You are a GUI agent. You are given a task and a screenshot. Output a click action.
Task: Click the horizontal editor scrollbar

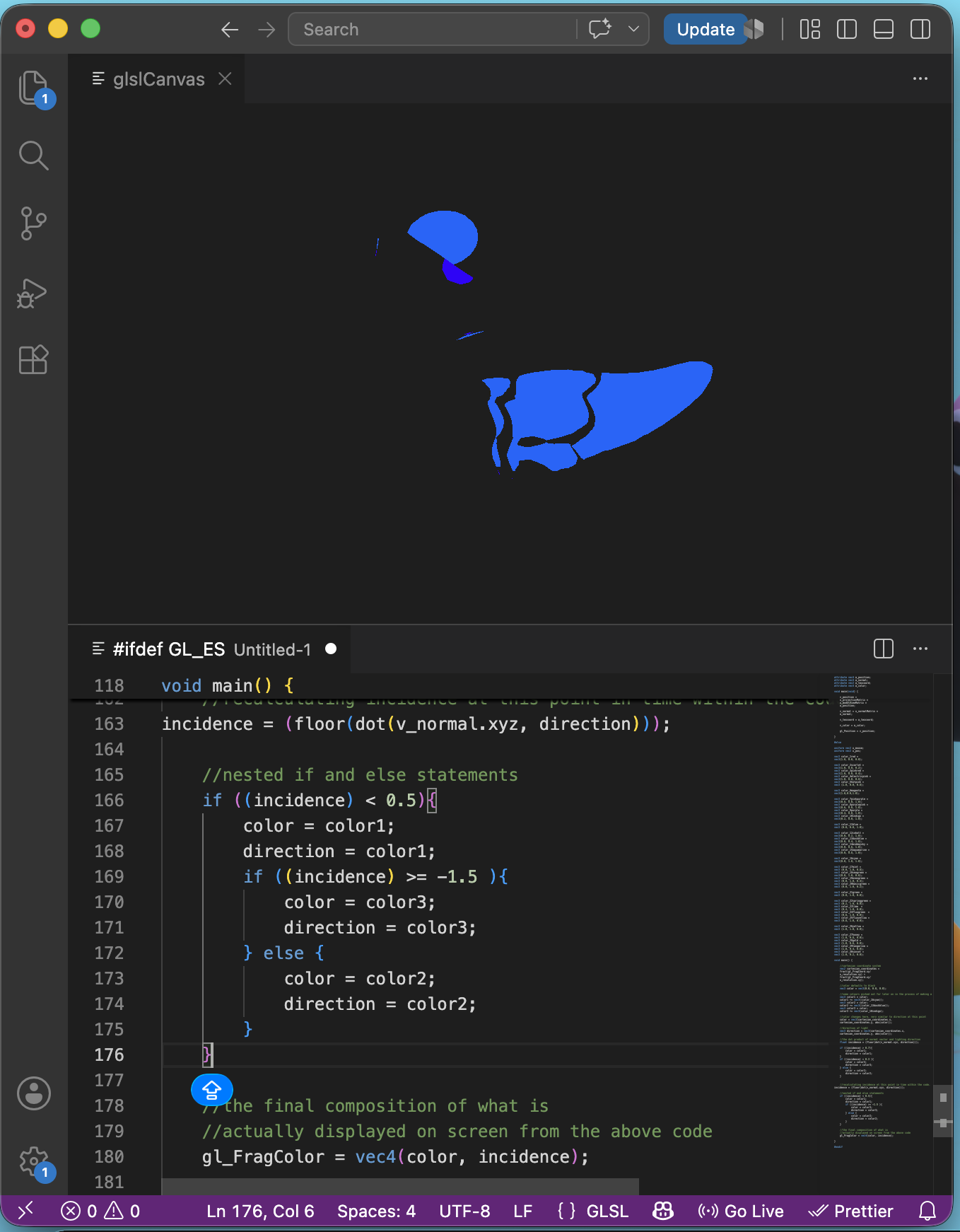[400, 1186]
